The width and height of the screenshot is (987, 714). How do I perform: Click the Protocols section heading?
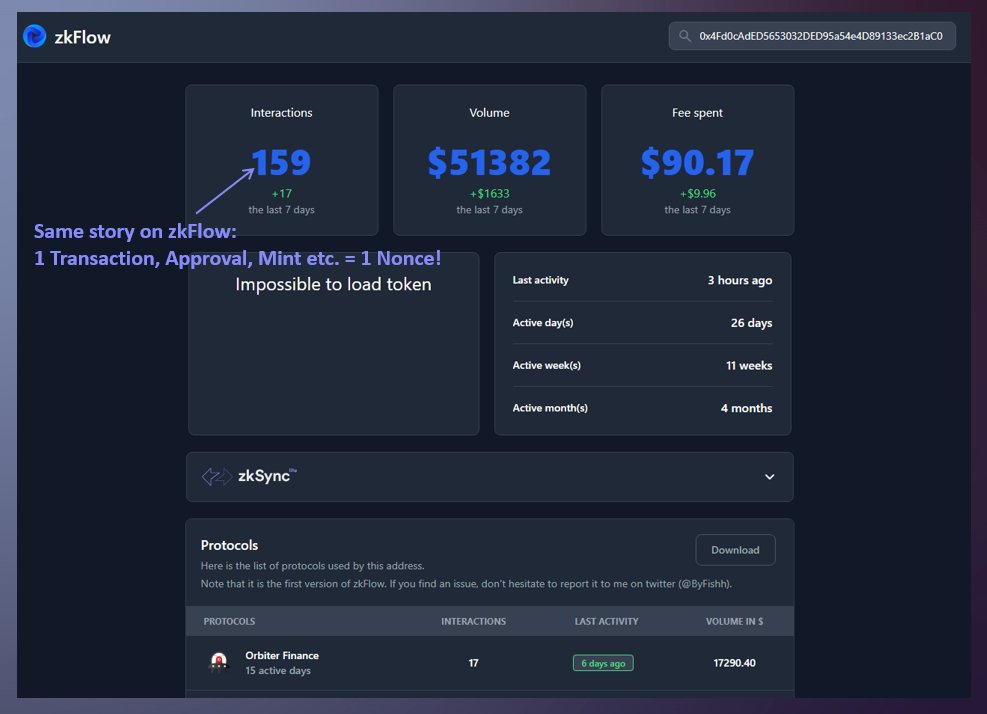(x=229, y=545)
